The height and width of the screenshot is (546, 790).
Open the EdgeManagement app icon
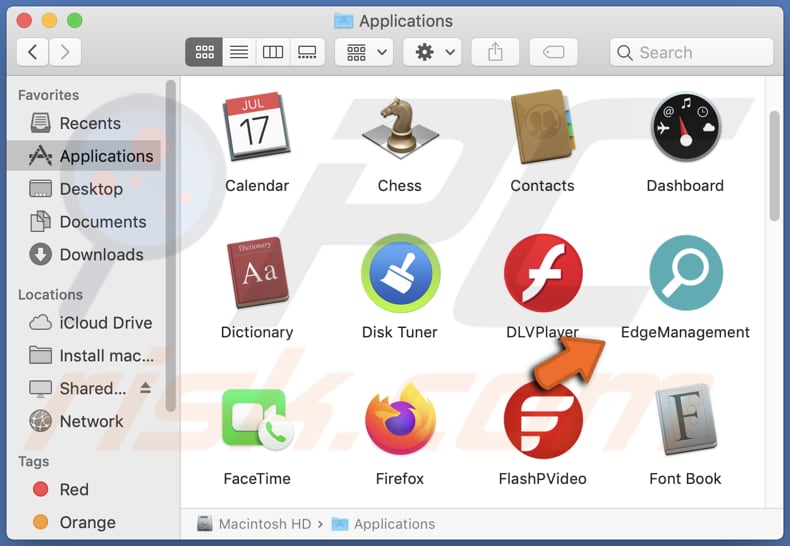[x=685, y=274]
